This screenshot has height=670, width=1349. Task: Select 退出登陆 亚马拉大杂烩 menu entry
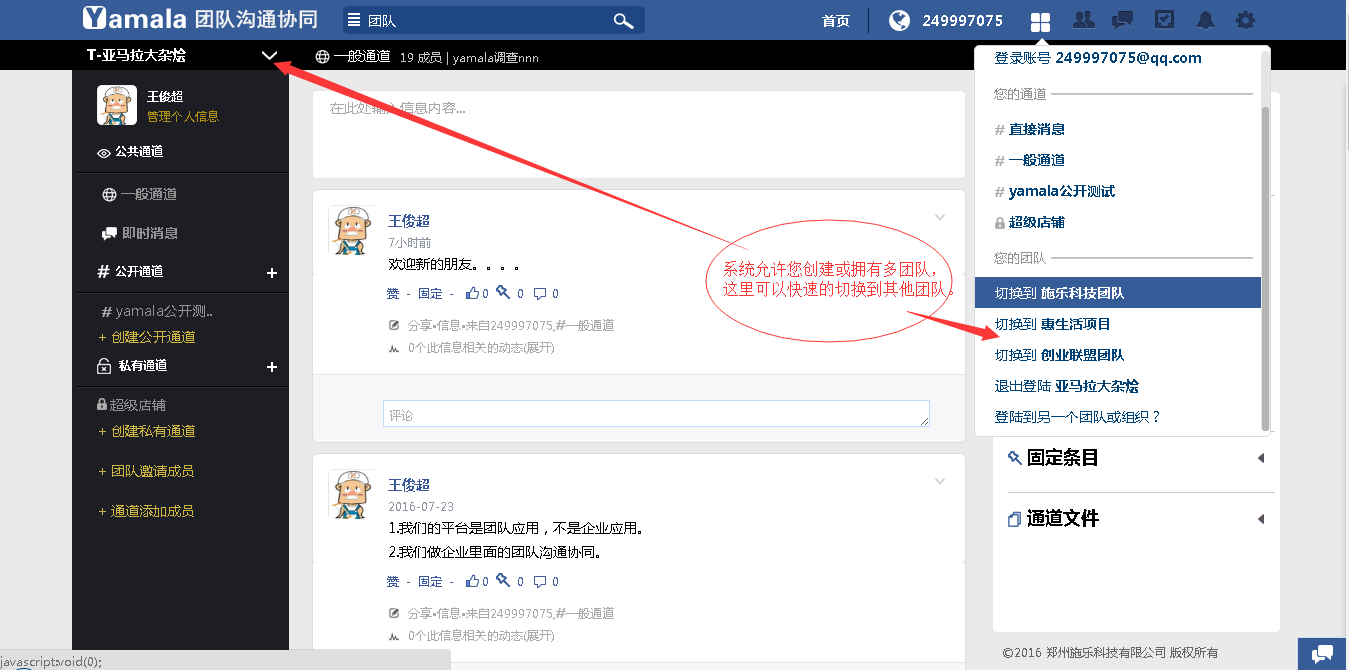(1066, 386)
